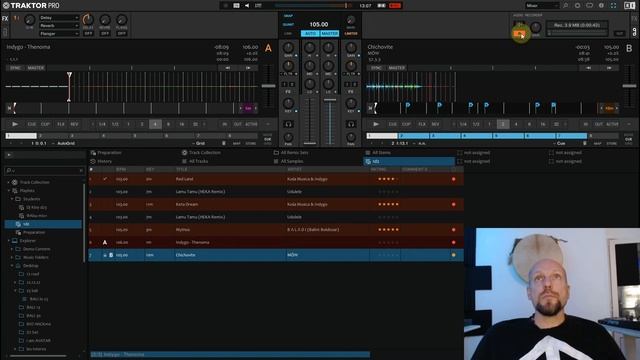Adjust channel B volume fader
This screenshot has width=640, height=360.
[x=329, y=100]
